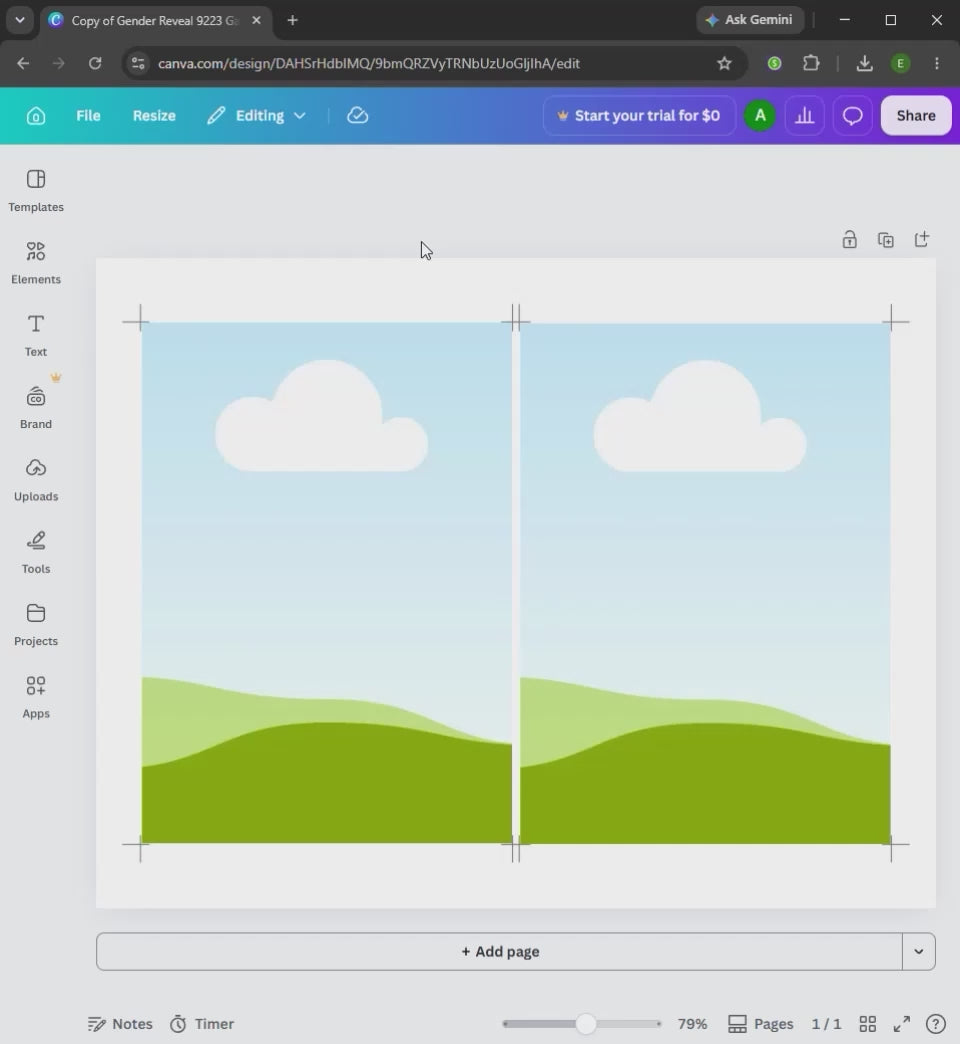
Task: Open the analytics bar chart icon
Action: (805, 116)
